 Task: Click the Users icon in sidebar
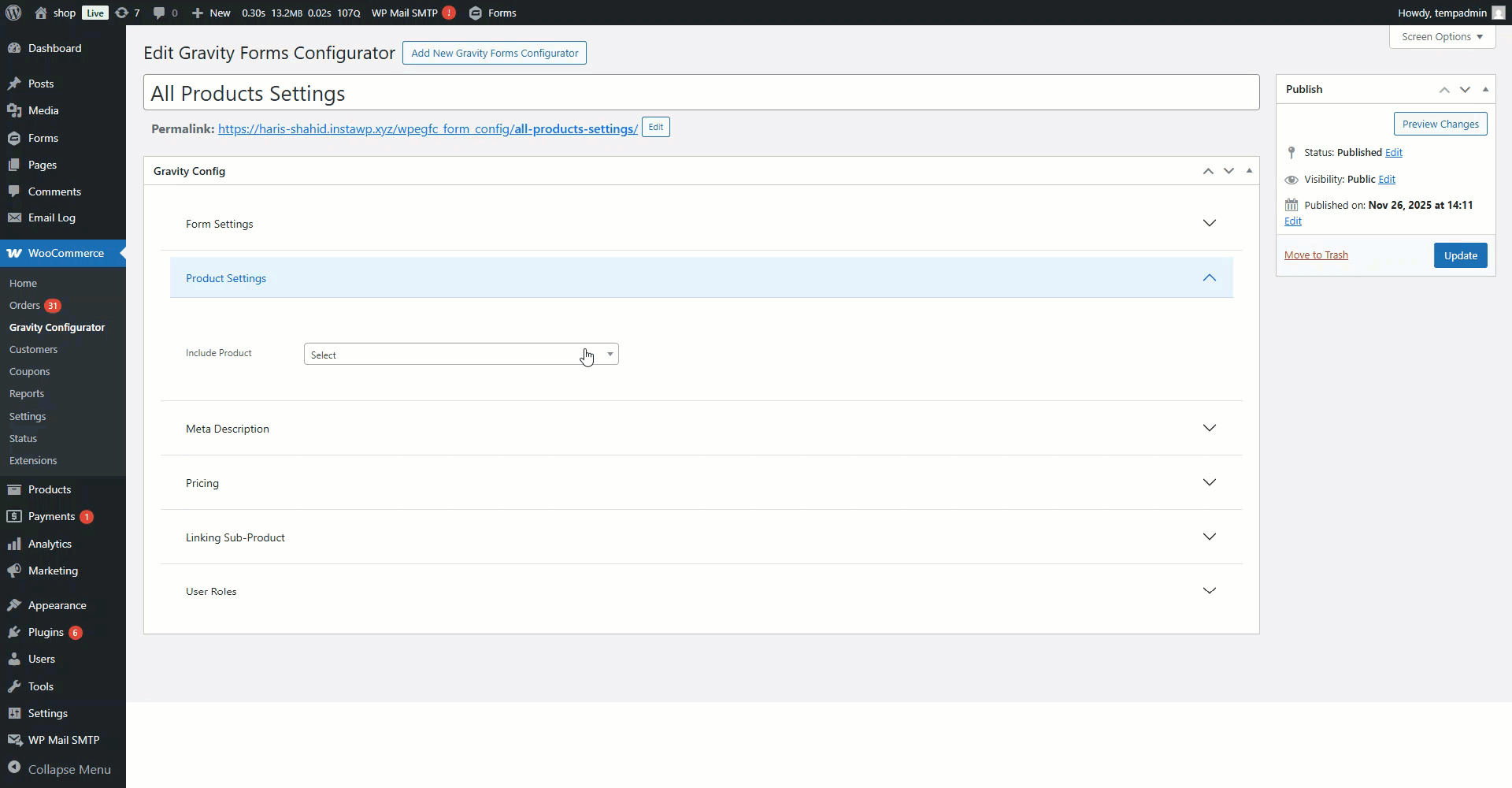[x=14, y=659]
